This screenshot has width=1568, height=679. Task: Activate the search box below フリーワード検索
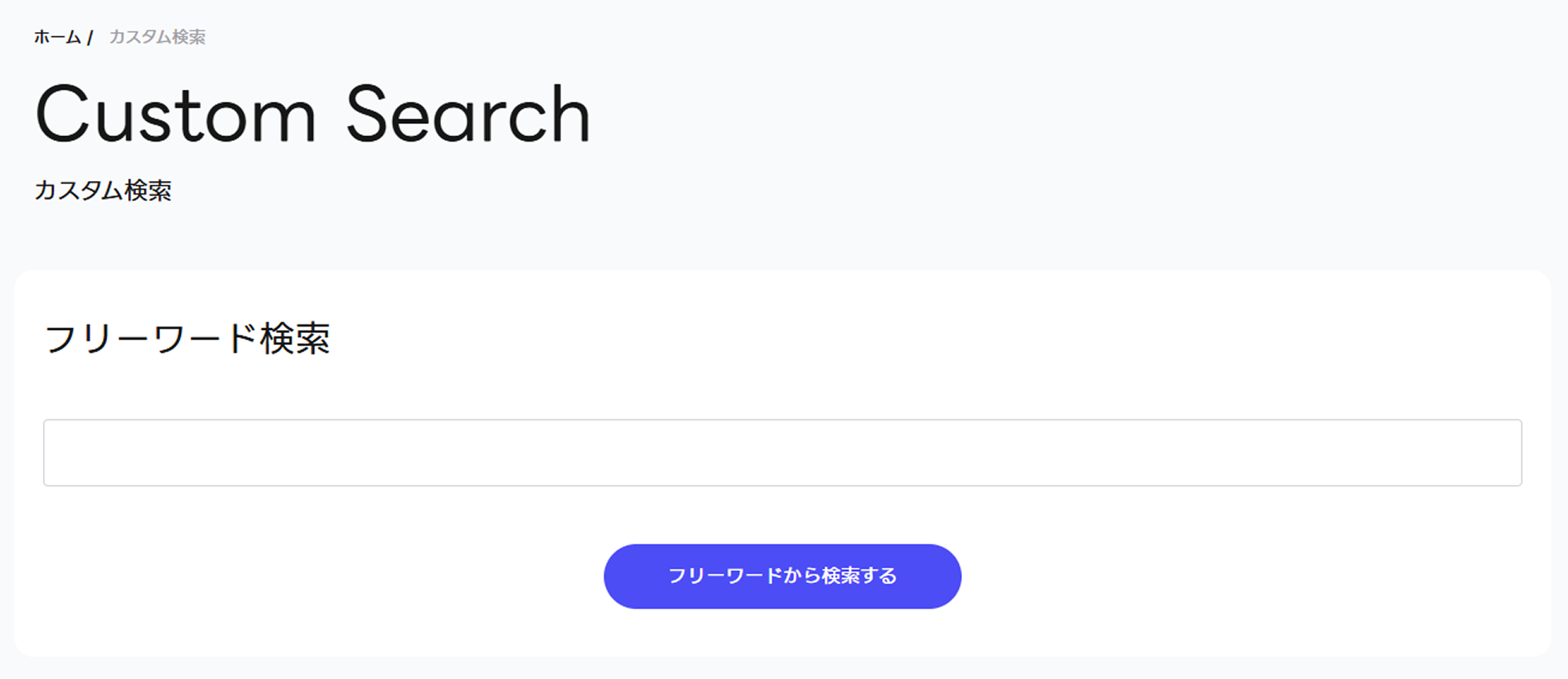(782, 452)
